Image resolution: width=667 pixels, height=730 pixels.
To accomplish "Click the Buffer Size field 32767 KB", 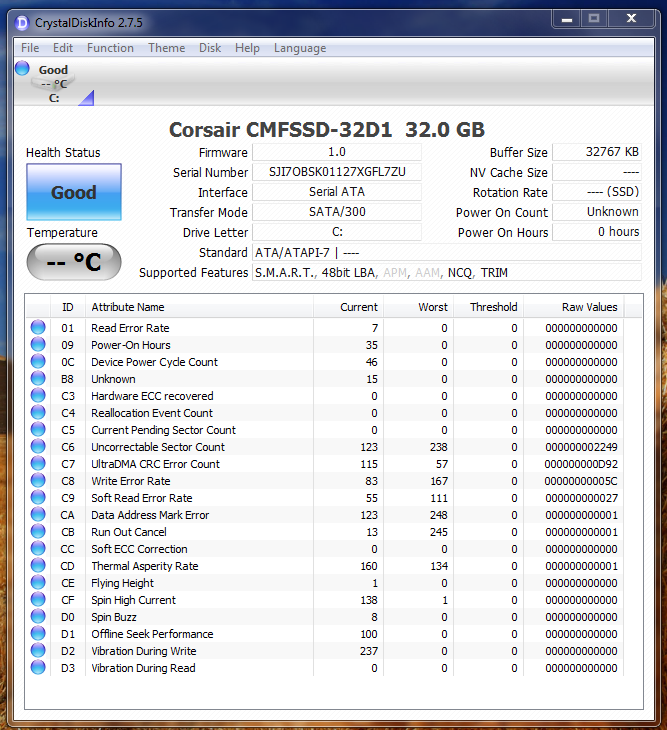I will point(597,152).
